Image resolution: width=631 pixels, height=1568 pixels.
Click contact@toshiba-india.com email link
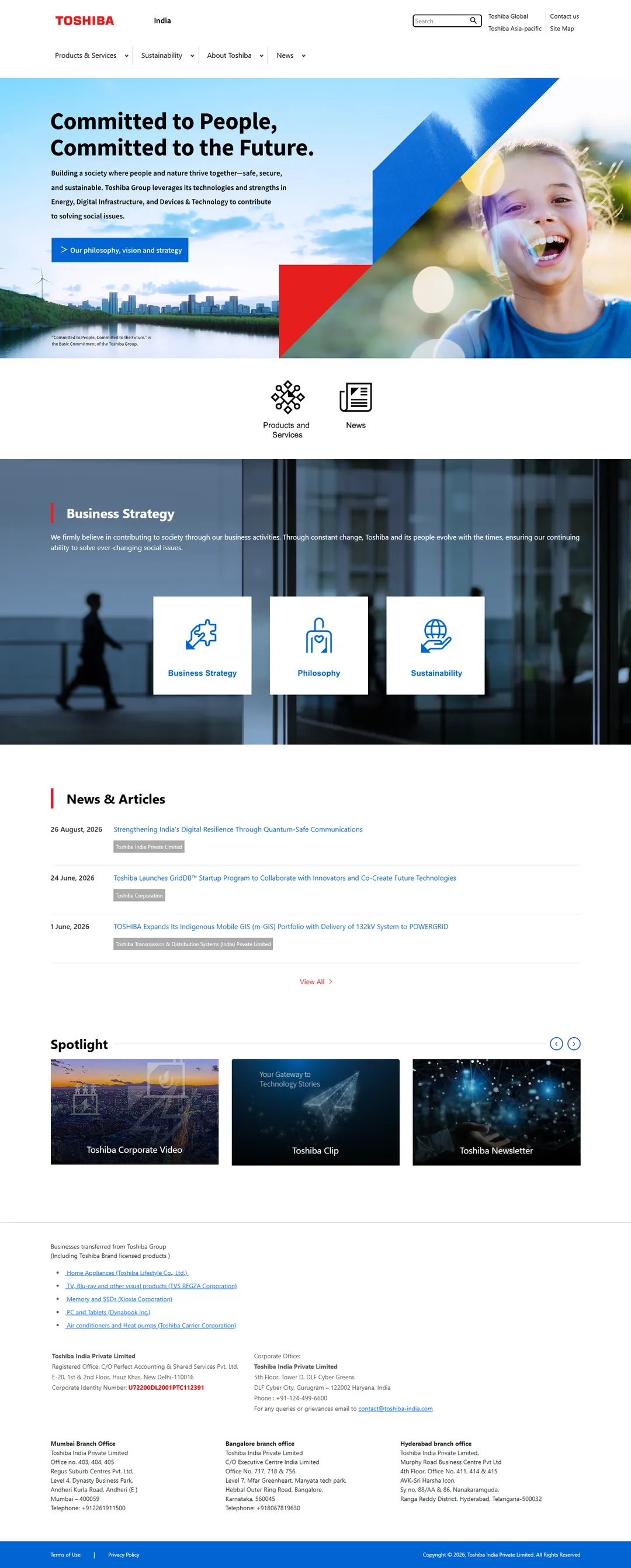pos(396,1409)
